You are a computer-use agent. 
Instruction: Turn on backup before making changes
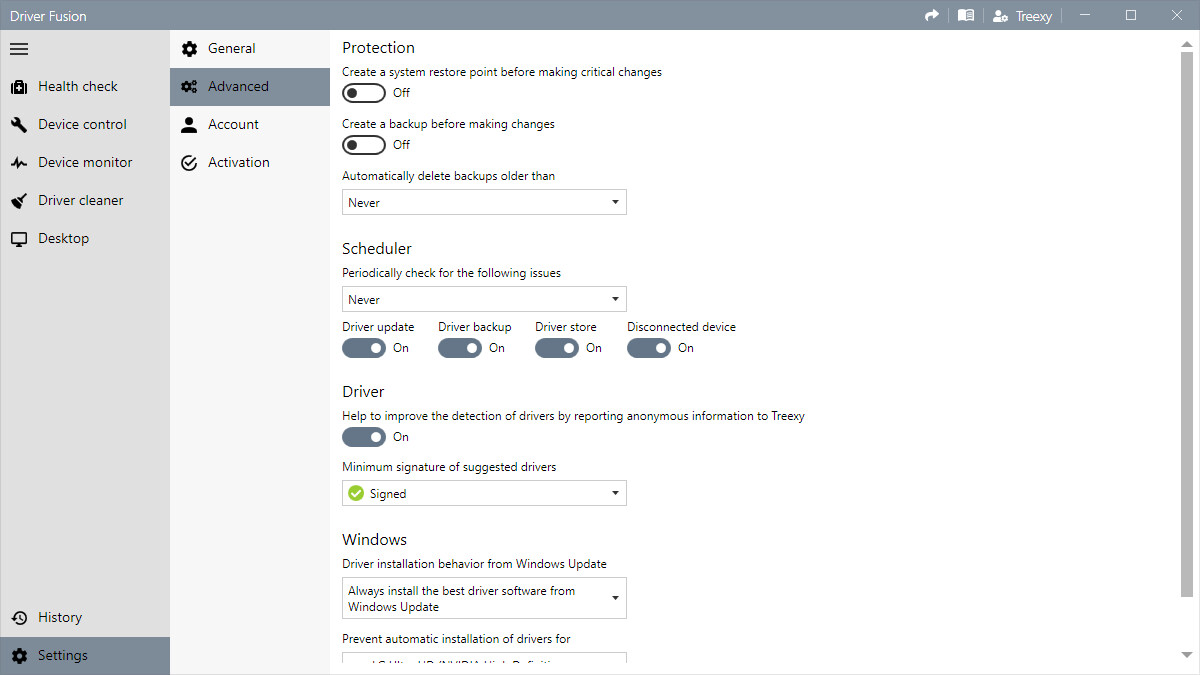(364, 145)
